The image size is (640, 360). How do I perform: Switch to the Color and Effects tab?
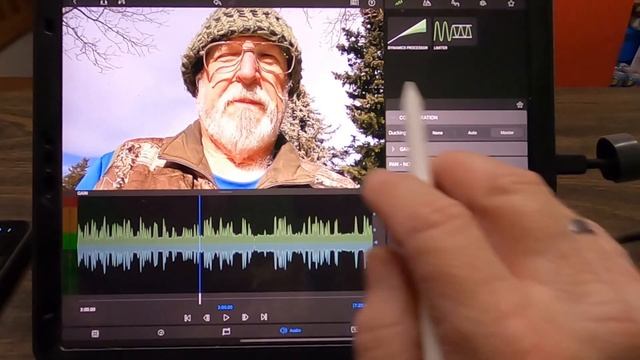click(226, 331)
